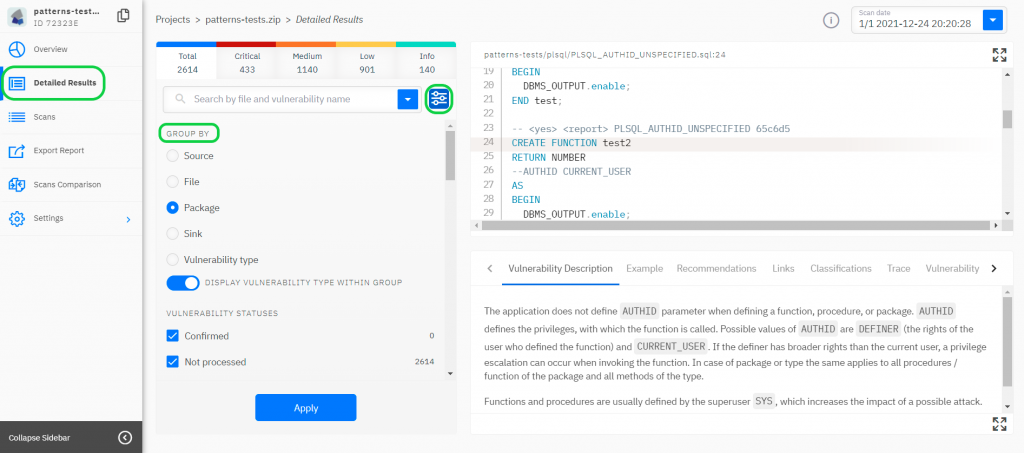Switch to Vulnerability Description tab
Image resolution: width=1024 pixels, height=453 pixels.
[x=560, y=269]
